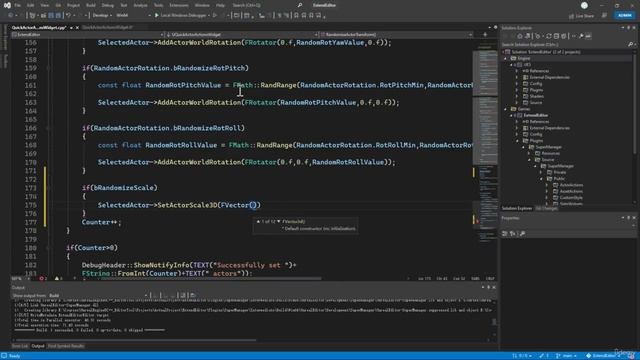The image size is (640, 360).
Task: Collapse the Games folder in Solution Explorer
Action: coord(505,109)
